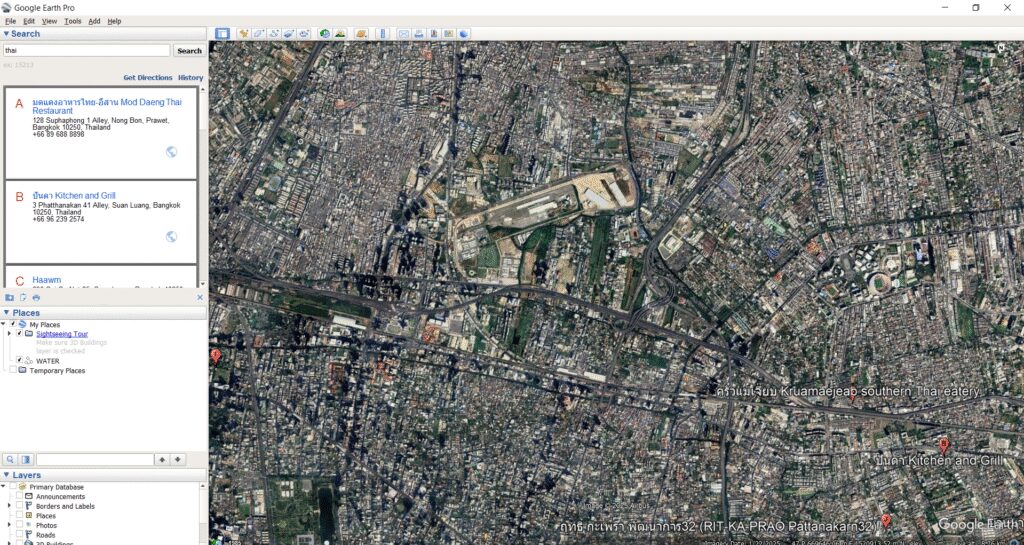Collapse the Primary Database tree node
The image size is (1024, 545).
coord(4,487)
